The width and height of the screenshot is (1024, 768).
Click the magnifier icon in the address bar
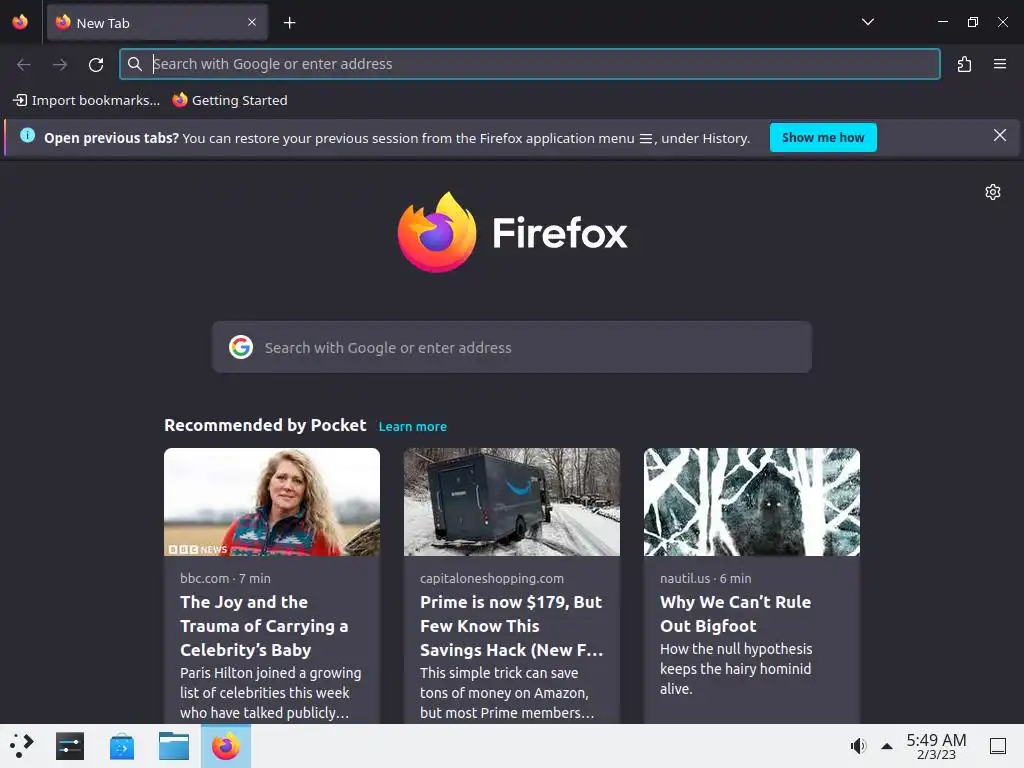[135, 64]
